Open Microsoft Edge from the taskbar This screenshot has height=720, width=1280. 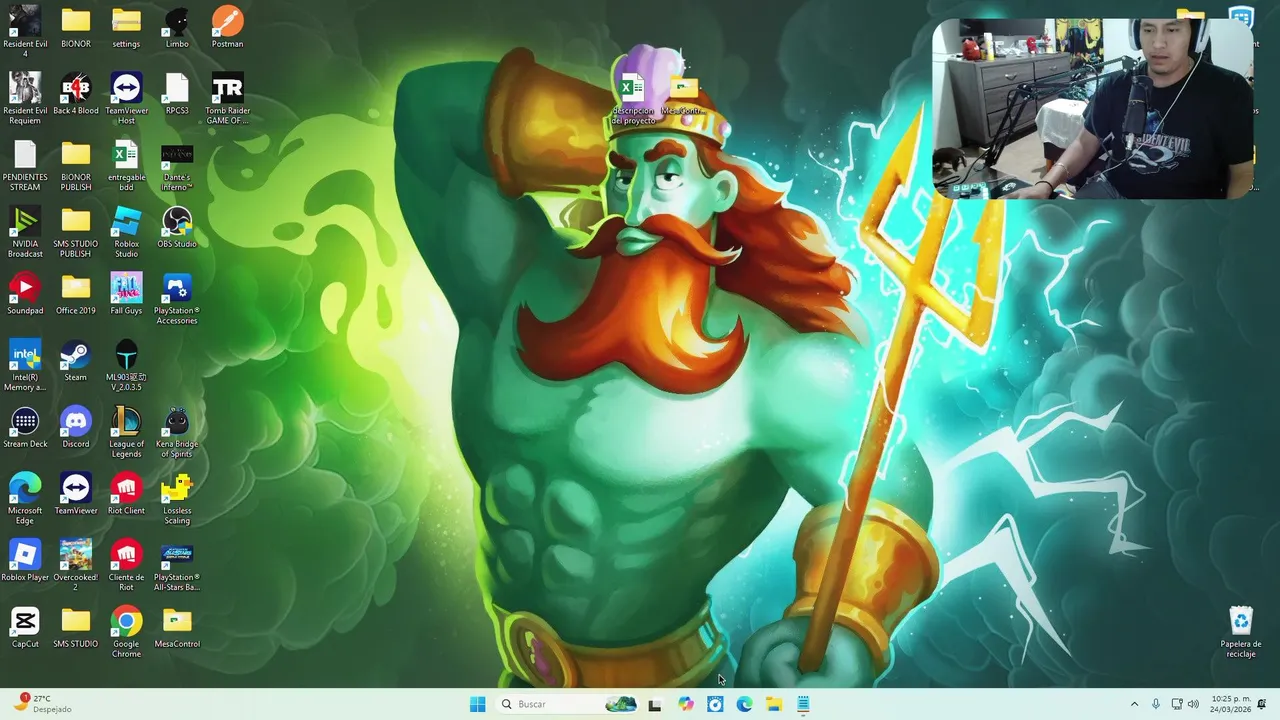click(x=744, y=704)
